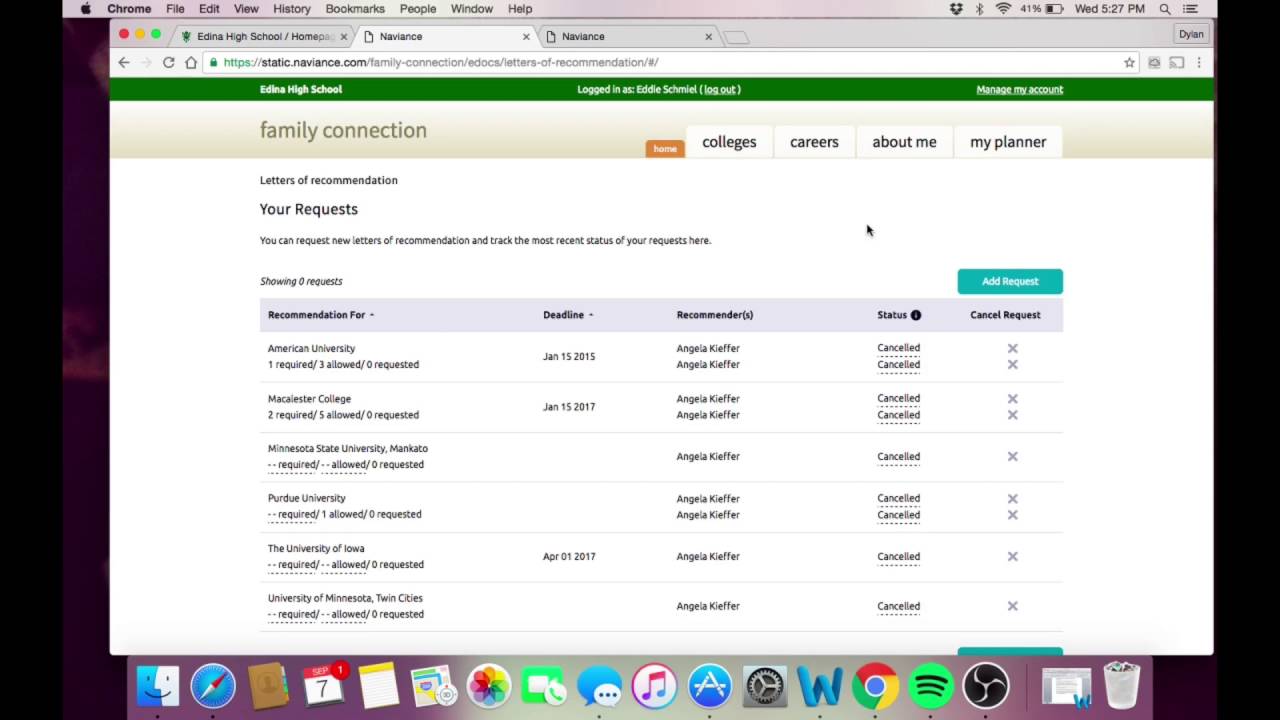Open the History menu
Image resolution: width=1280 pixels, height=720 pixels.
[x=292, y=9]
